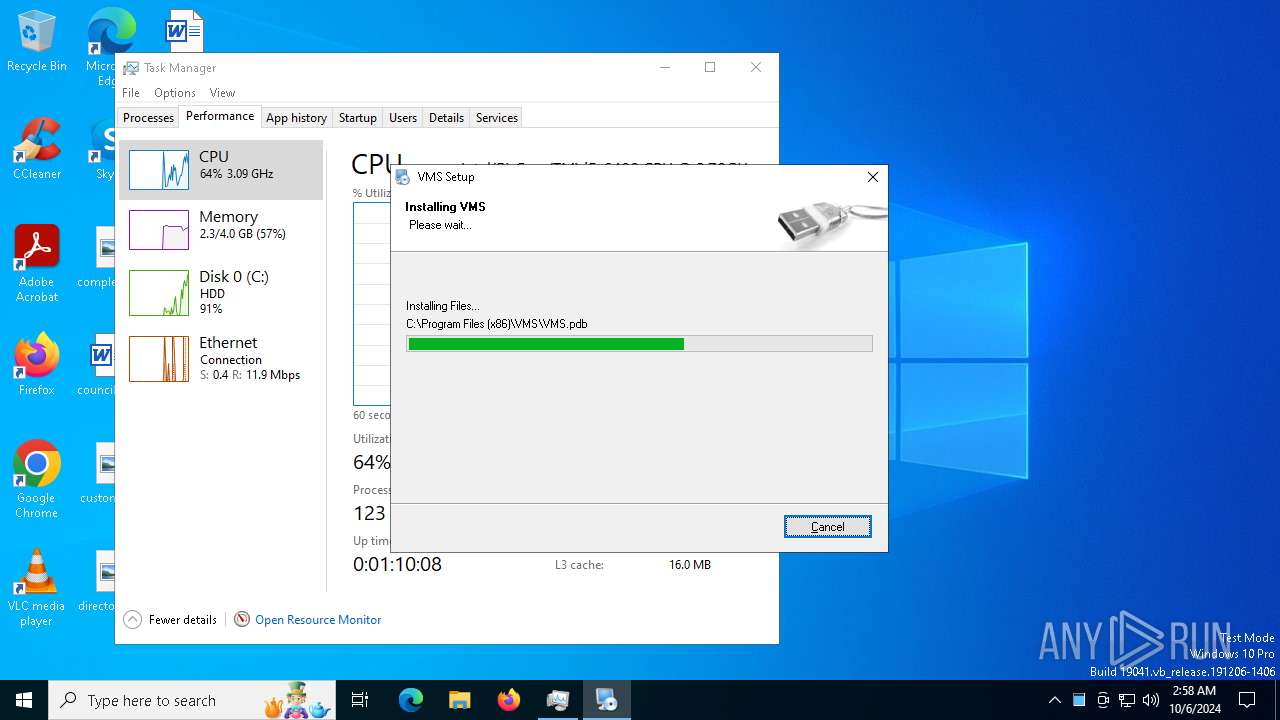
Task: Collapse view with Fewer details
Action: pos(170,620)
